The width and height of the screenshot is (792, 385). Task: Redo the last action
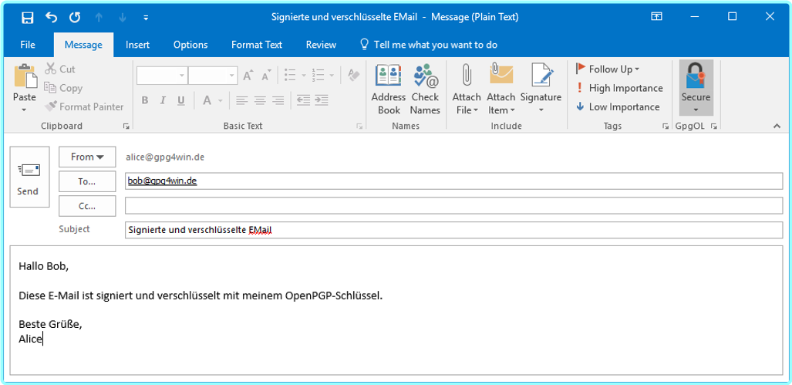pyautogui.click(x=75, y=17)
